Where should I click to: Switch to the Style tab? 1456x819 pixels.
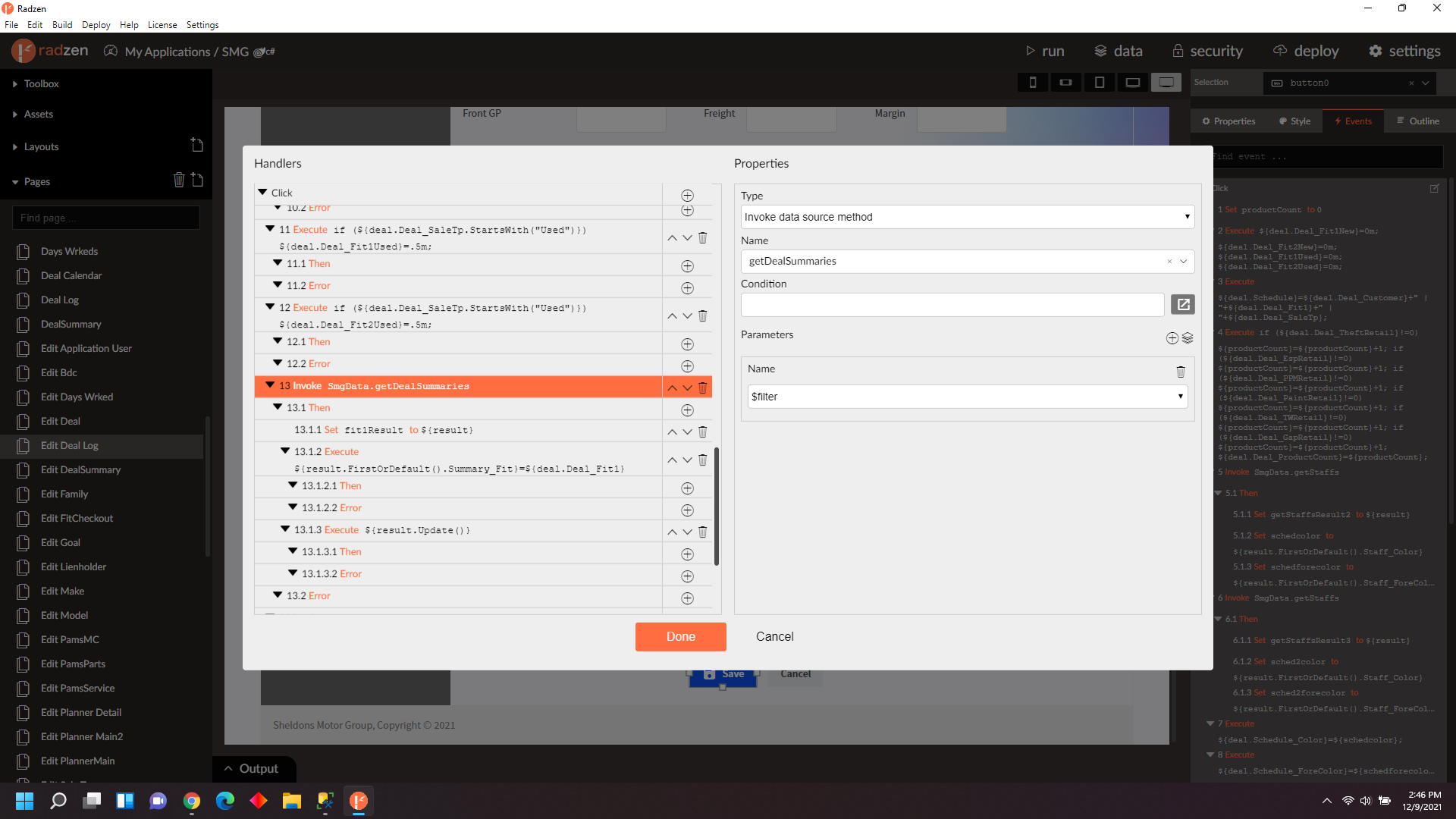click(x=1294, y=121)
